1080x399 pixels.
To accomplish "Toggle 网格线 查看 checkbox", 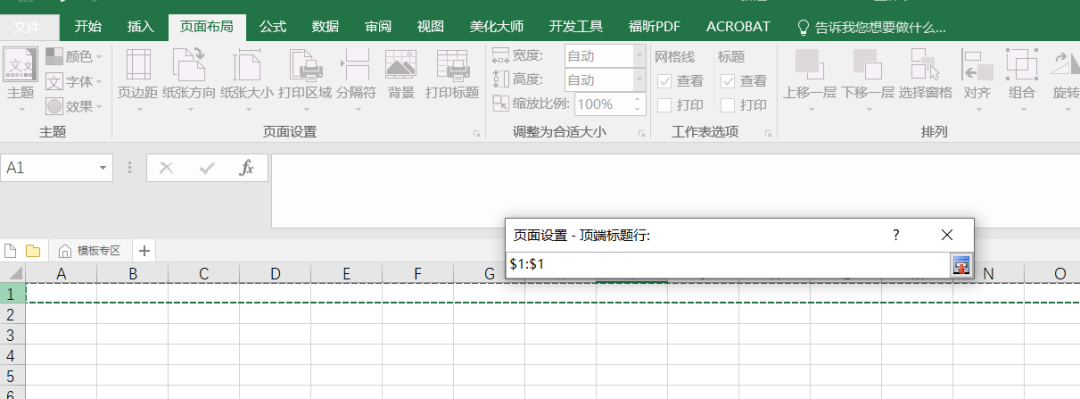I will (665, 81).
